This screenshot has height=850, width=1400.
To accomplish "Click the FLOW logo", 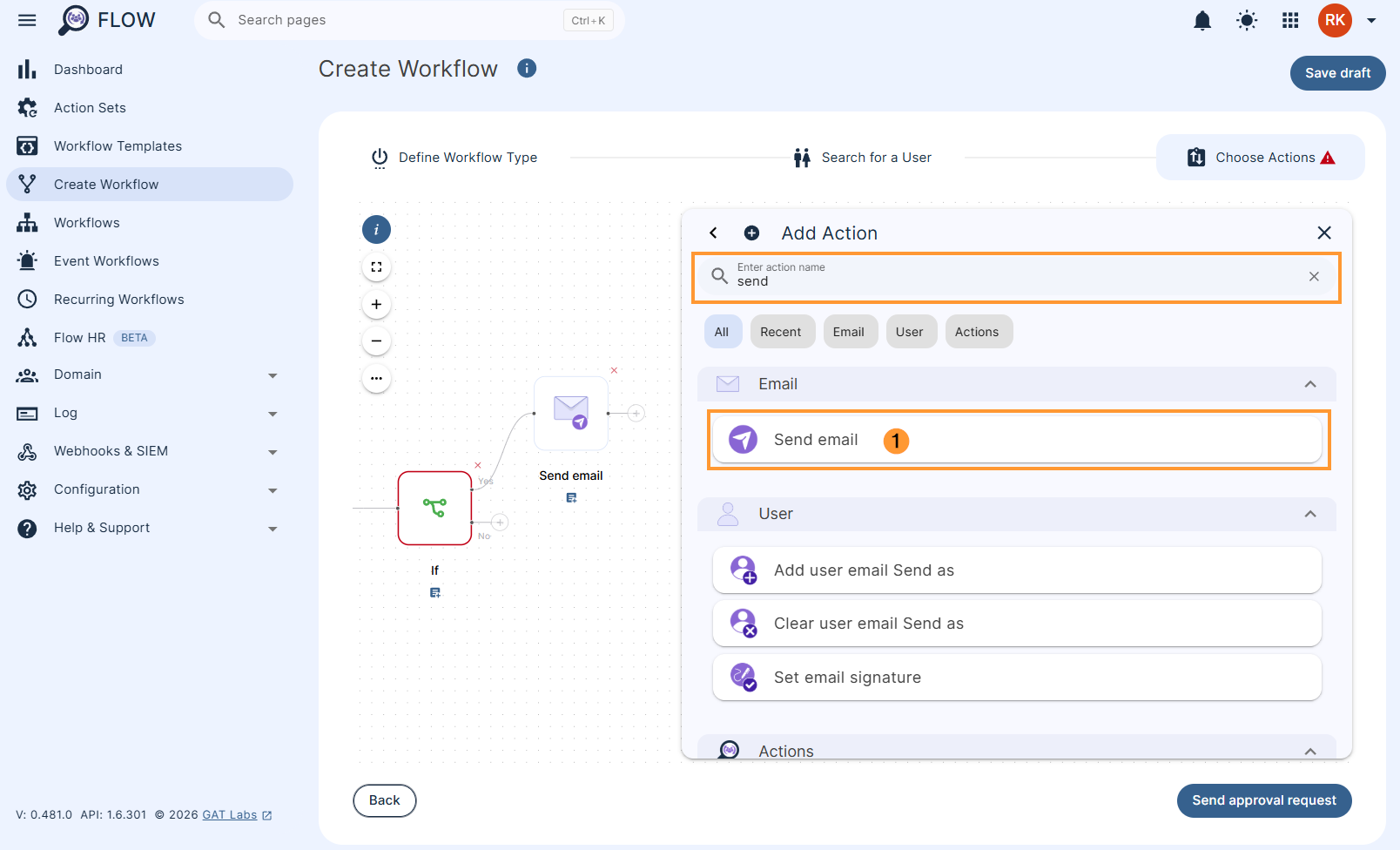I will coord(106,20).
